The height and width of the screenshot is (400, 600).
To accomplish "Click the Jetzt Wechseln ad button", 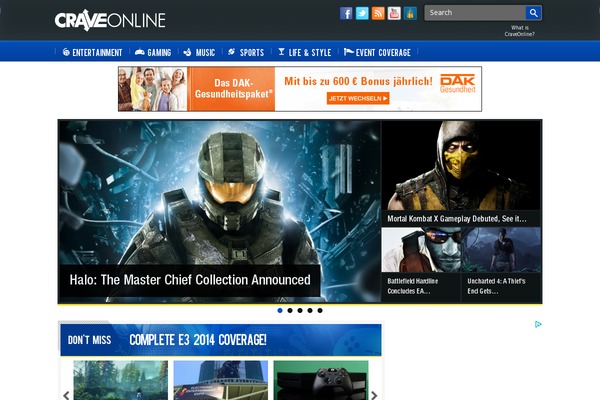I will pyautogui.click(x=358, y=98).
